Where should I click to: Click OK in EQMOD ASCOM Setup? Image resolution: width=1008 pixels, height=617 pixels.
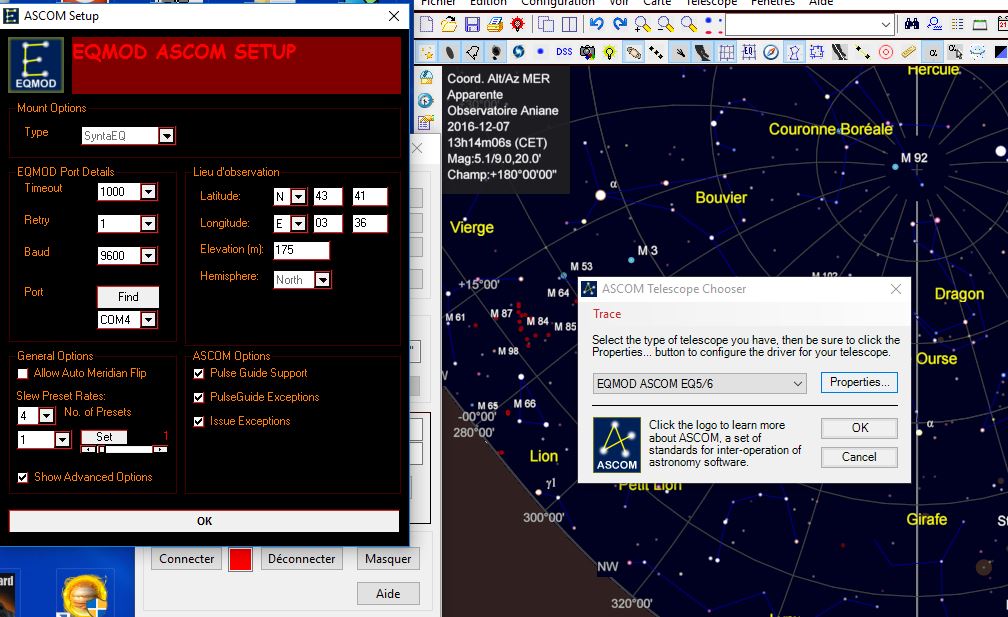[x=204, y=521]
